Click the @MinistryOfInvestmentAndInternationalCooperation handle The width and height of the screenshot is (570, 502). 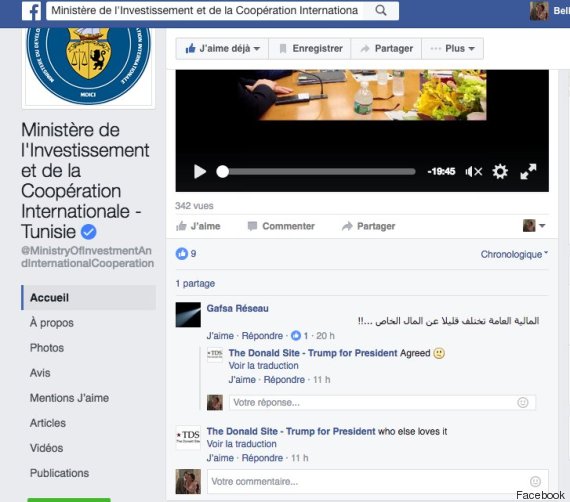click(87, 257)
